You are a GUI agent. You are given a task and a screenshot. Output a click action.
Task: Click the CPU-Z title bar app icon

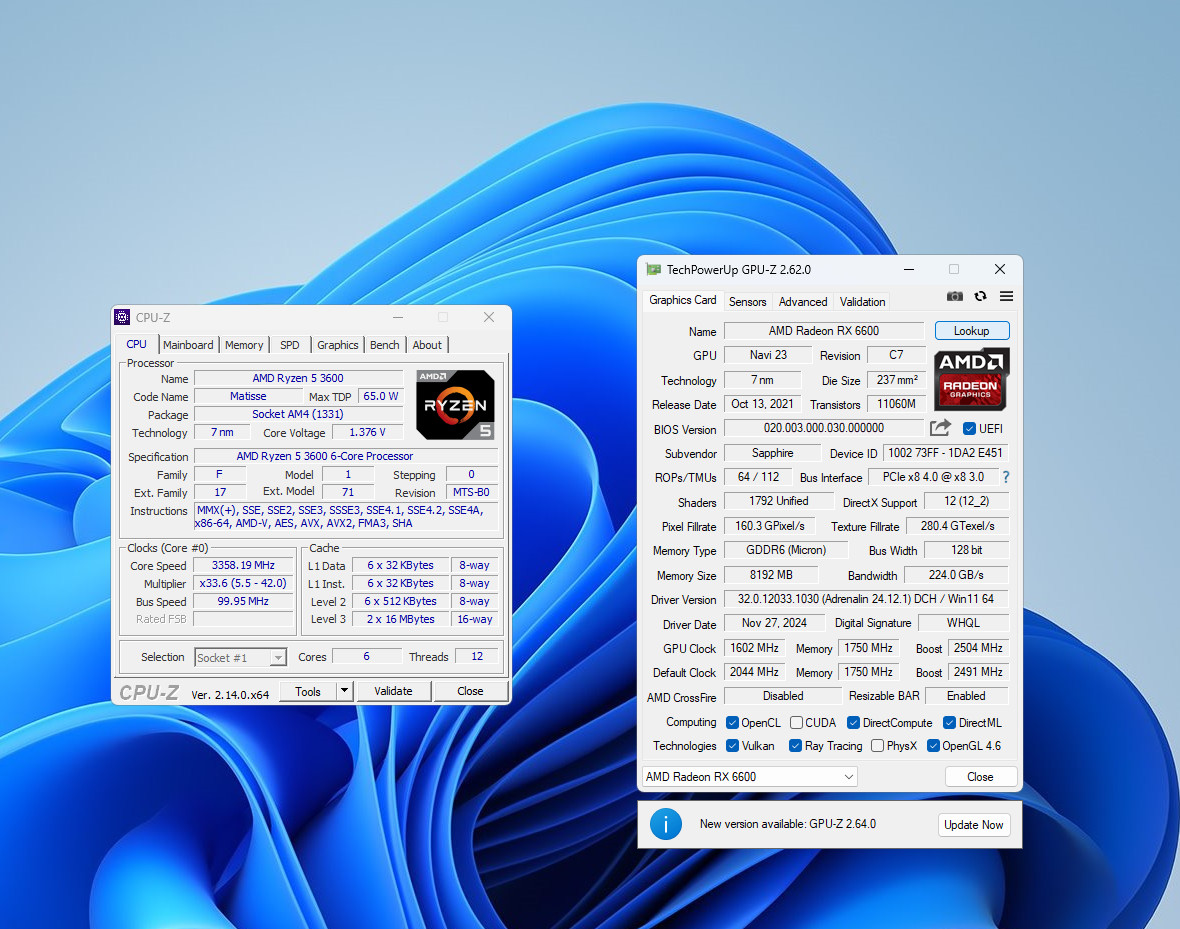click(x=123, y=318)
